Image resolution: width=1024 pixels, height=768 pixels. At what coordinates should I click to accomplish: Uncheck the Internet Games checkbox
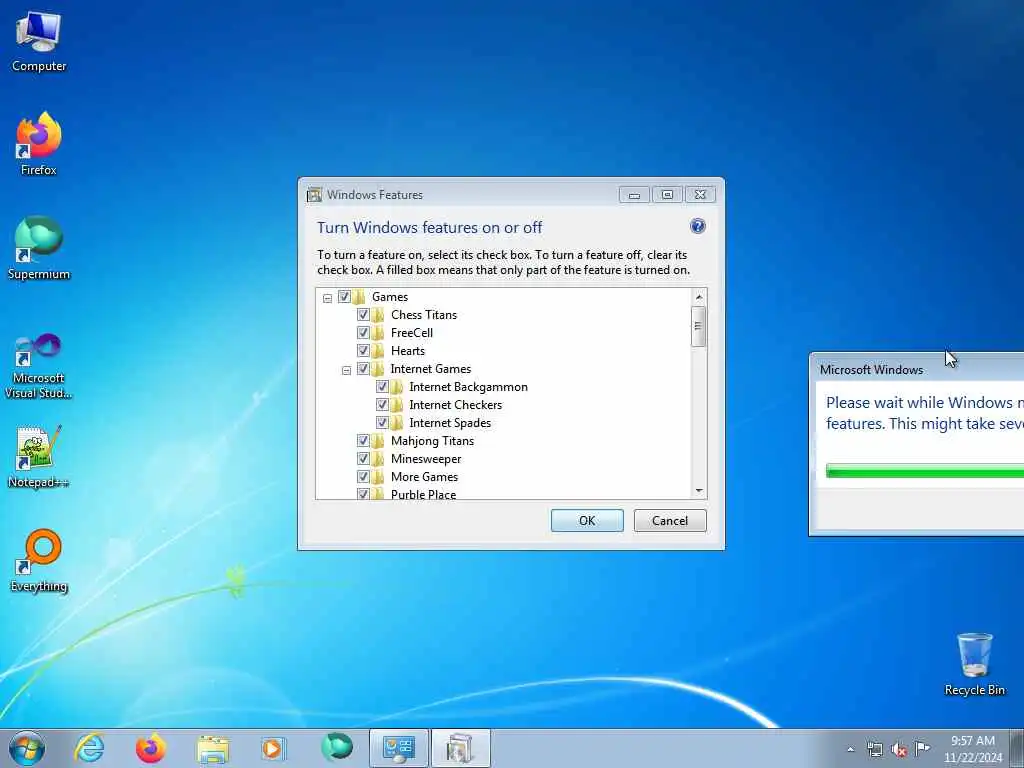(x=363, y=369)
